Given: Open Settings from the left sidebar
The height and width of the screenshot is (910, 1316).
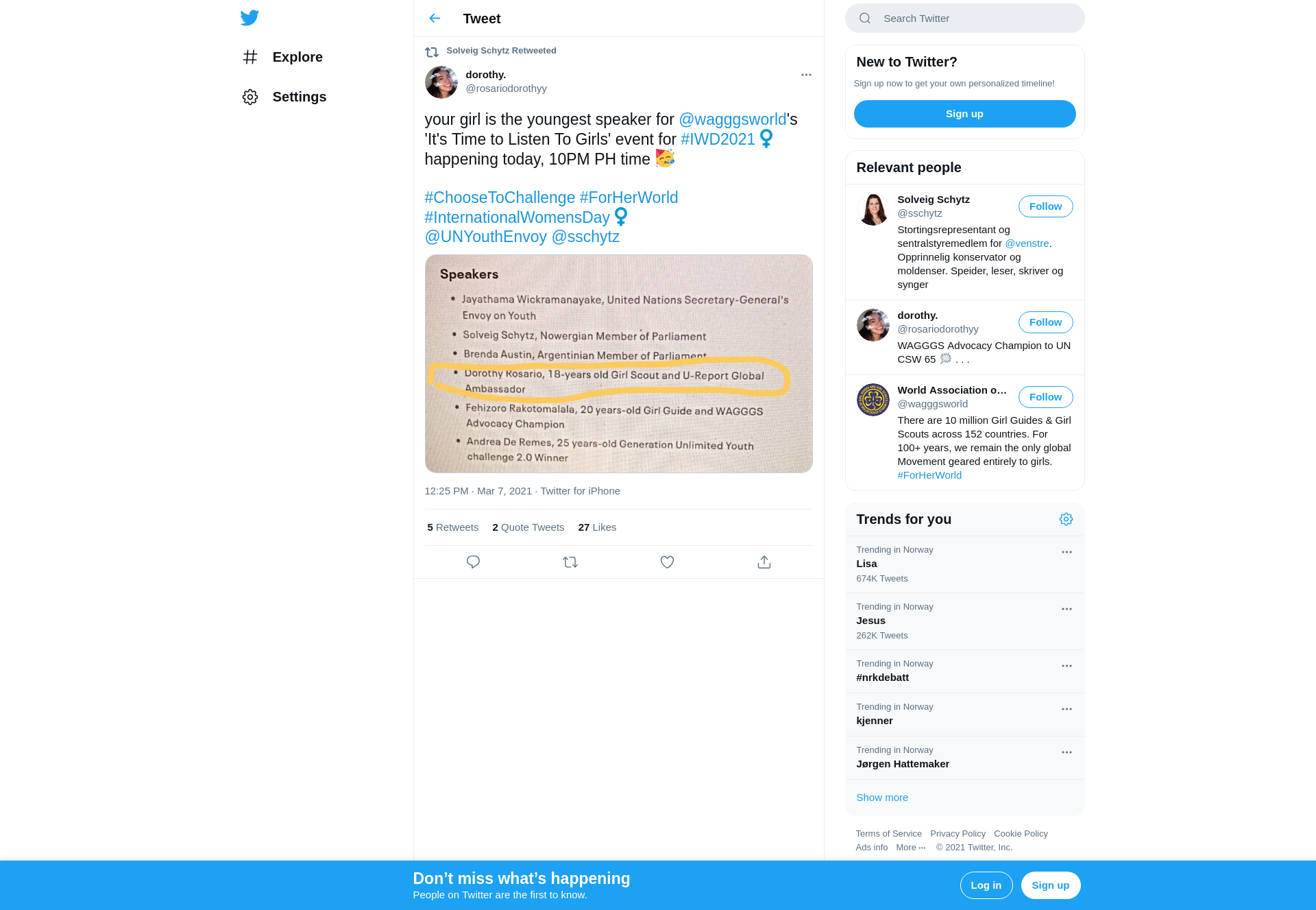Looking at the screenshot, I should tap(284, 97).
